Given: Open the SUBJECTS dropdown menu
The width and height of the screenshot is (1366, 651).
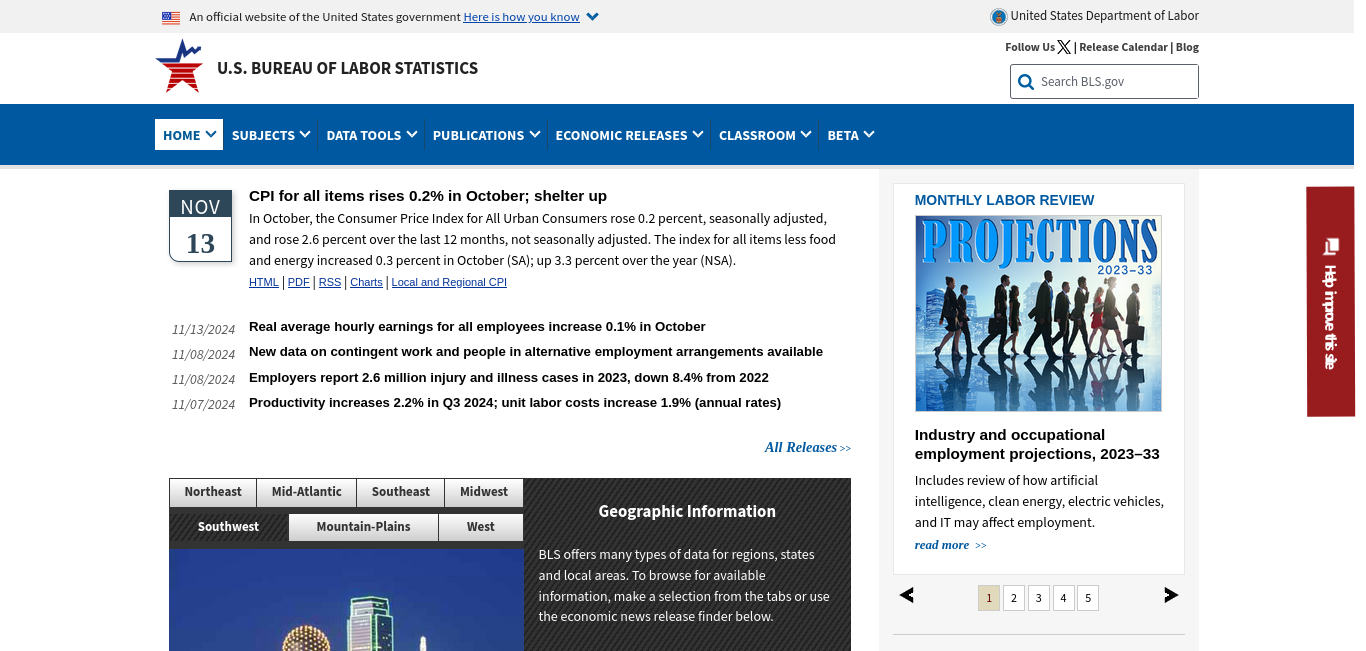Looking at the screenshot, I should click(x=271, y=135).
